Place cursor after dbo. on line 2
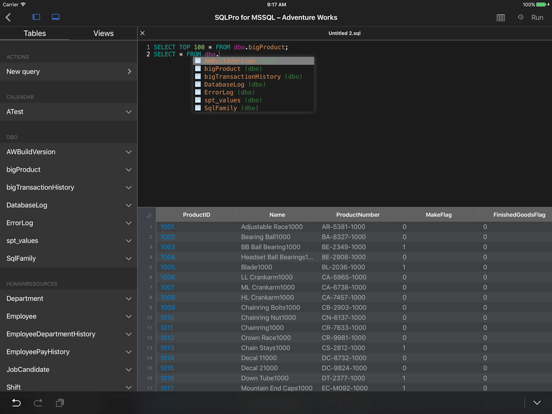The image size is (552, 414). [x=219, y=54]
